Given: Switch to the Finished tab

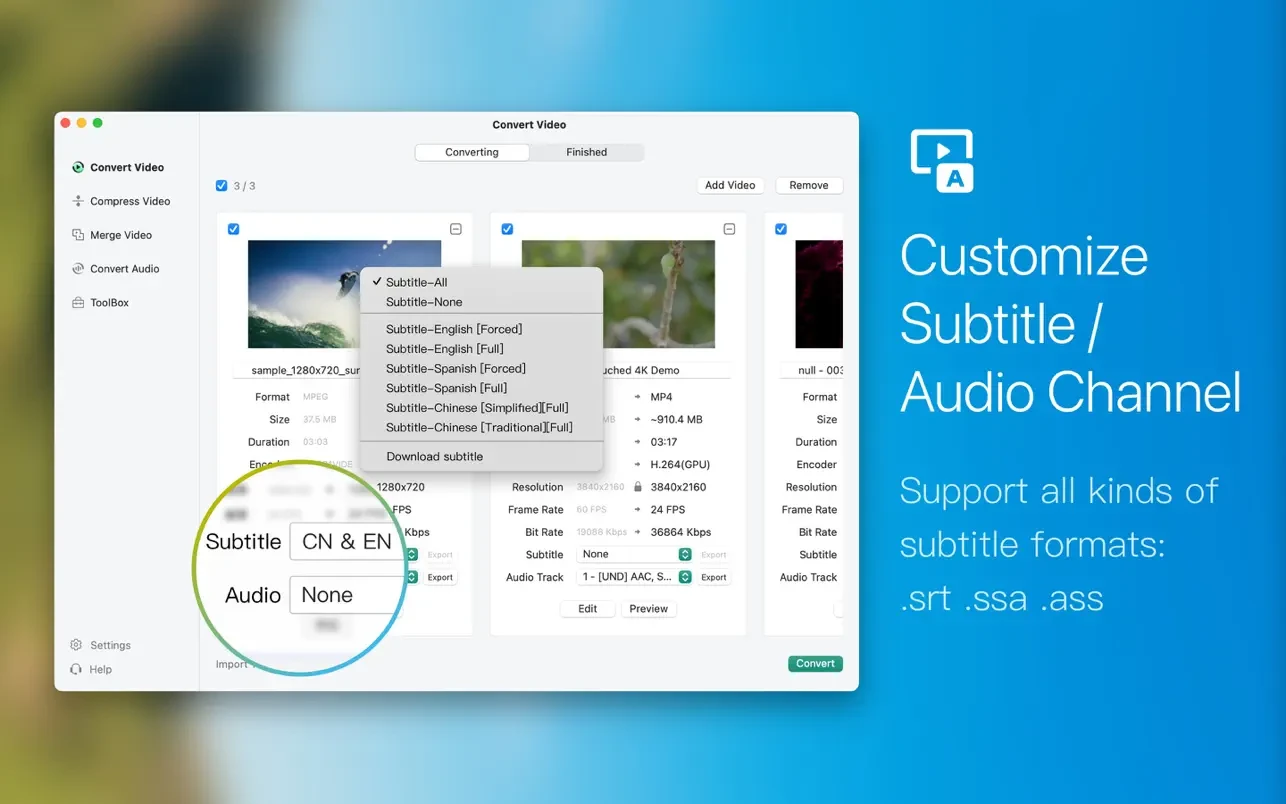Looking at the screenshot, I should coord(587,152).
